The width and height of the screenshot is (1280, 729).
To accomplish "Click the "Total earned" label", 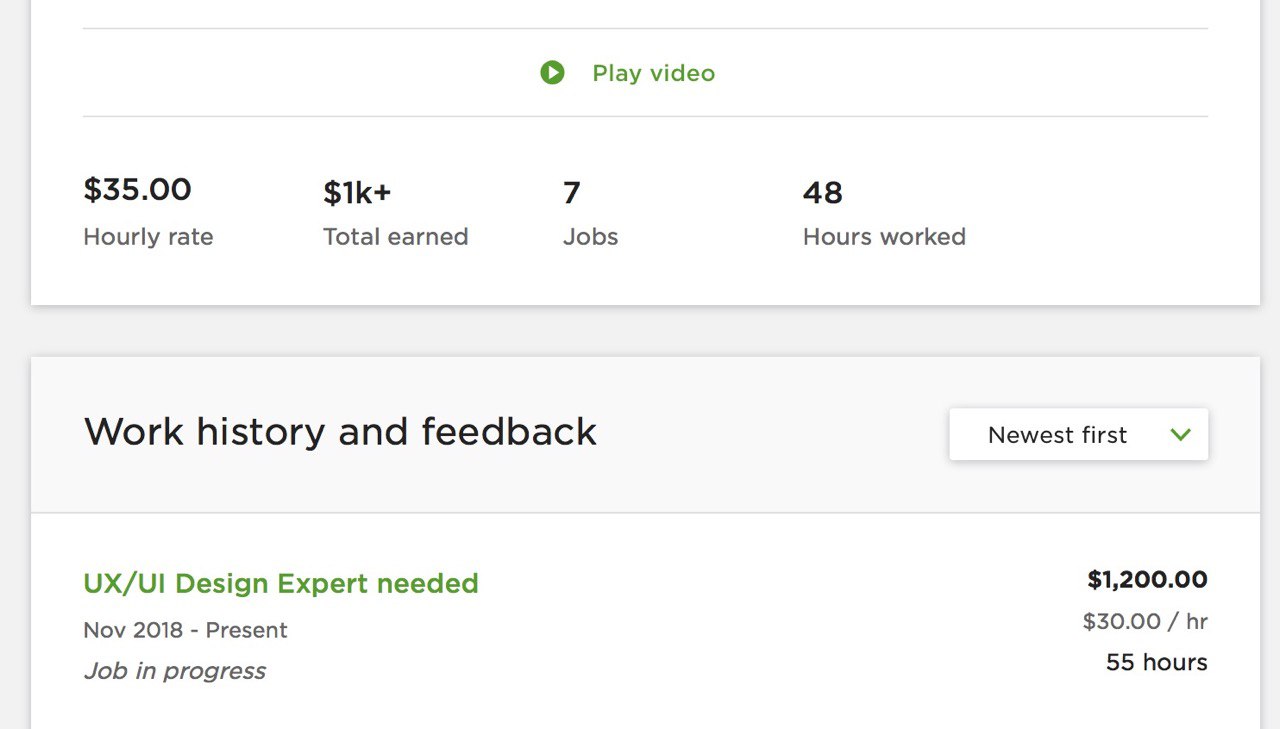I will coord(395,237).
